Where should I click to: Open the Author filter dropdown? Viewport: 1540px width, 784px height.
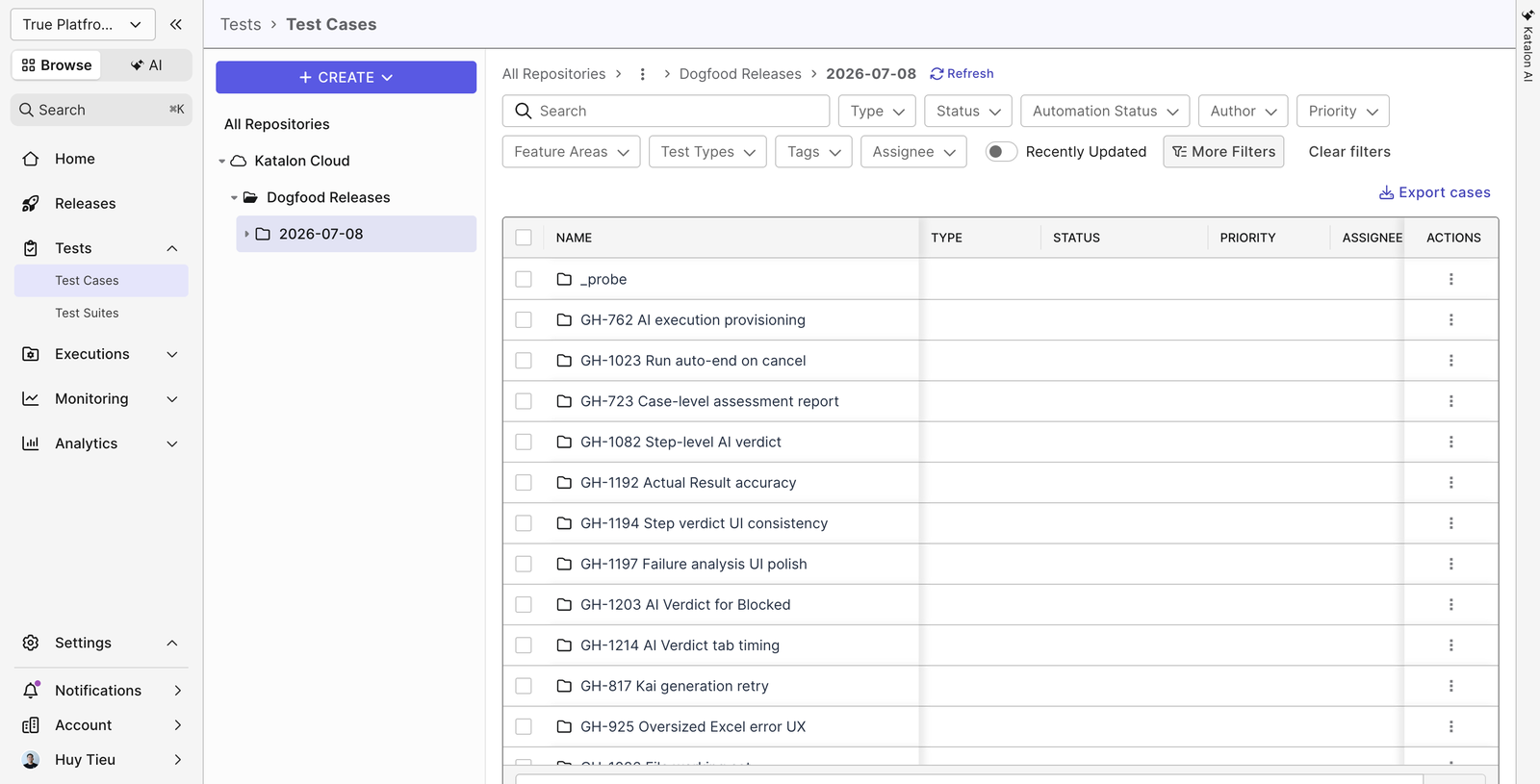pos(1244,111)
